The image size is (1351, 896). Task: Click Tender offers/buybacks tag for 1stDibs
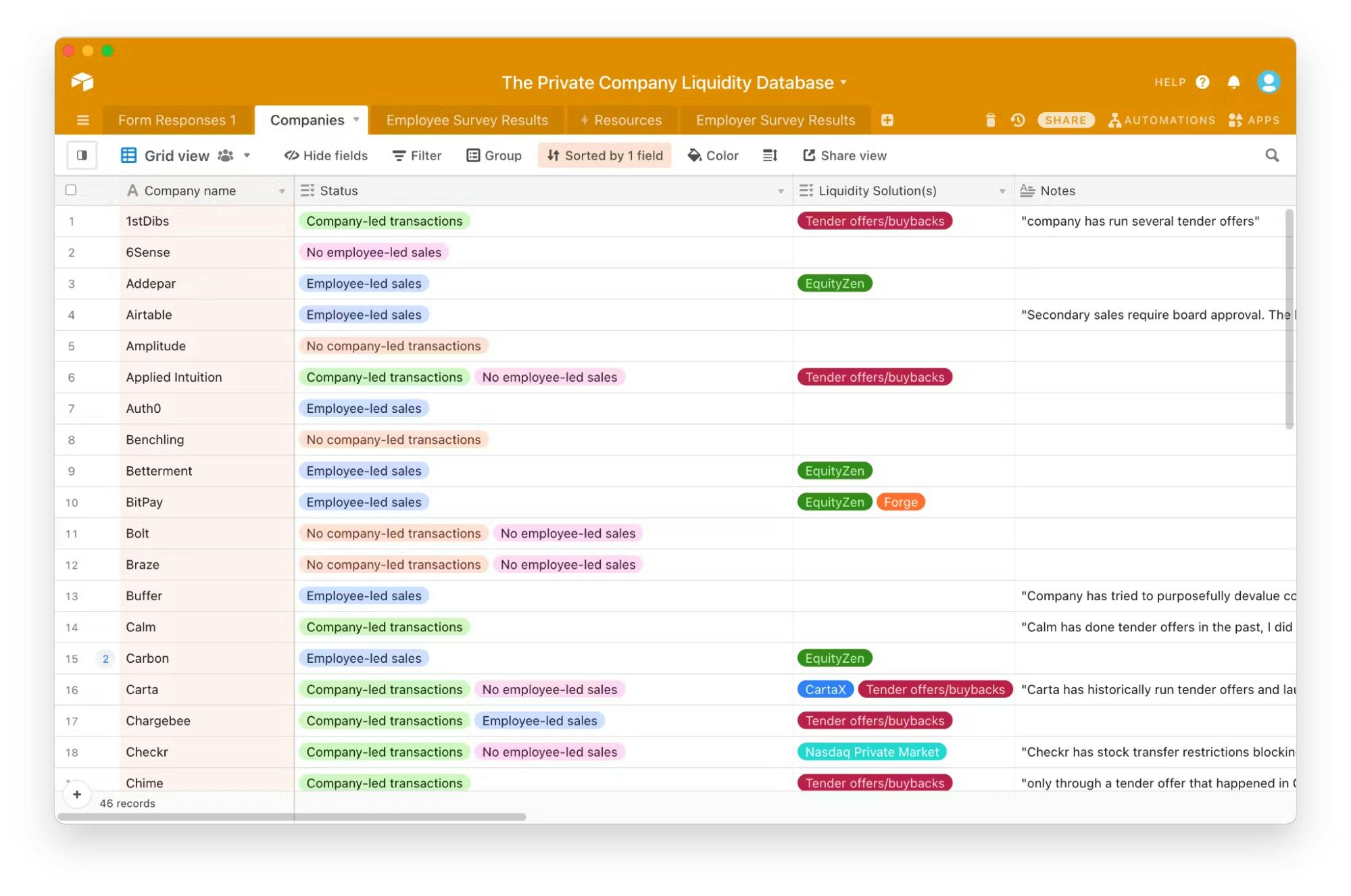click(x=875, y=221)
